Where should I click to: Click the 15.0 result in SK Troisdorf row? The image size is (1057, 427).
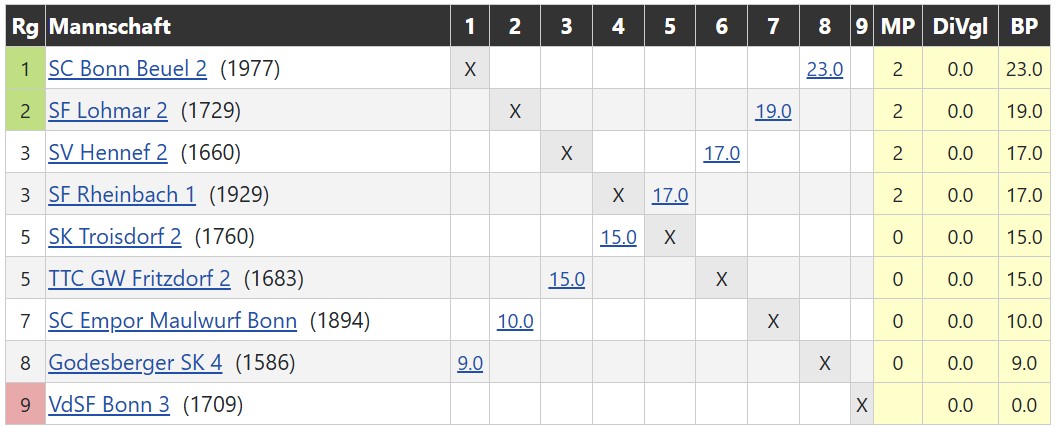click(x=618, y=237)
